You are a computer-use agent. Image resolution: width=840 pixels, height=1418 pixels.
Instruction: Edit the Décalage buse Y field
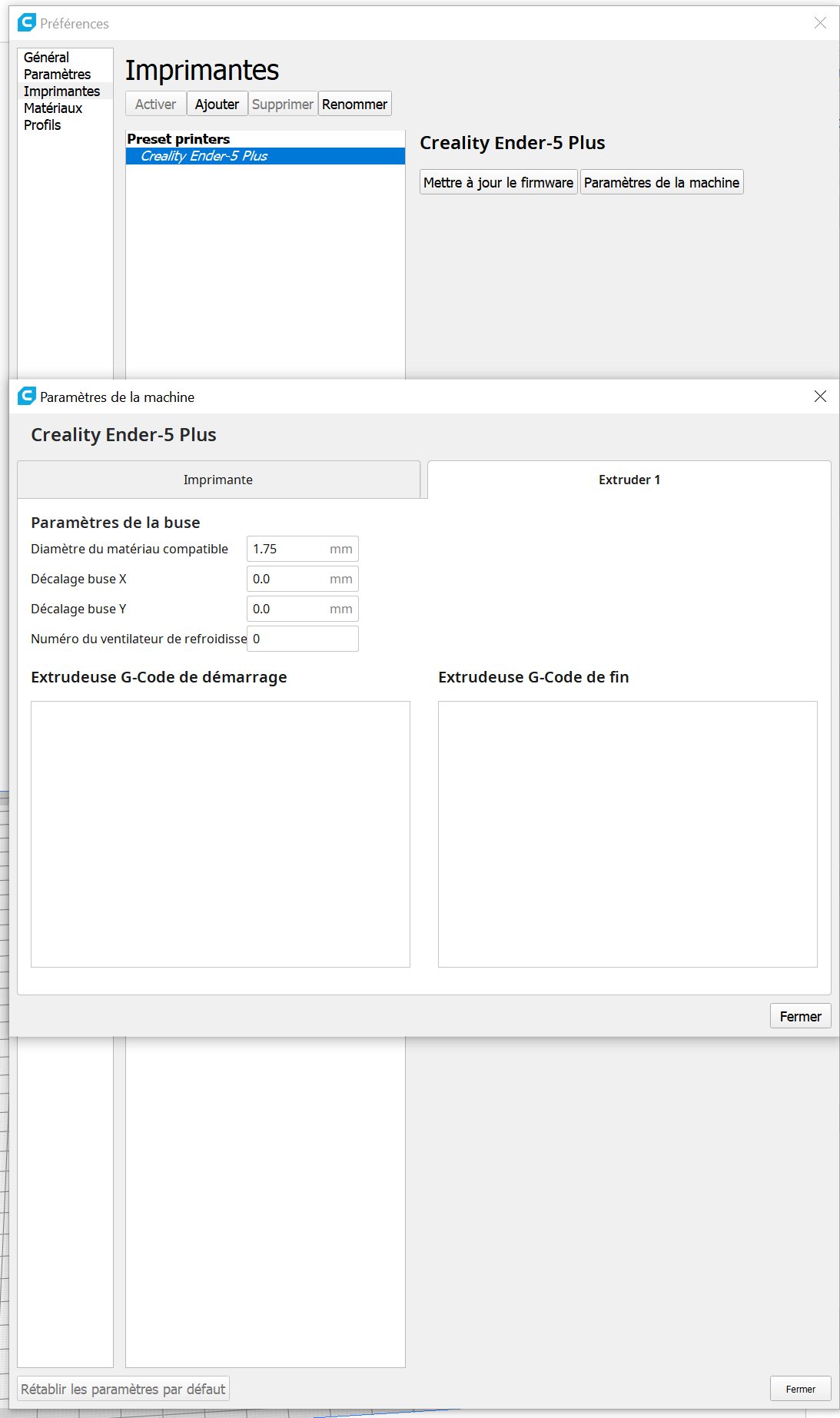[302, 609]
